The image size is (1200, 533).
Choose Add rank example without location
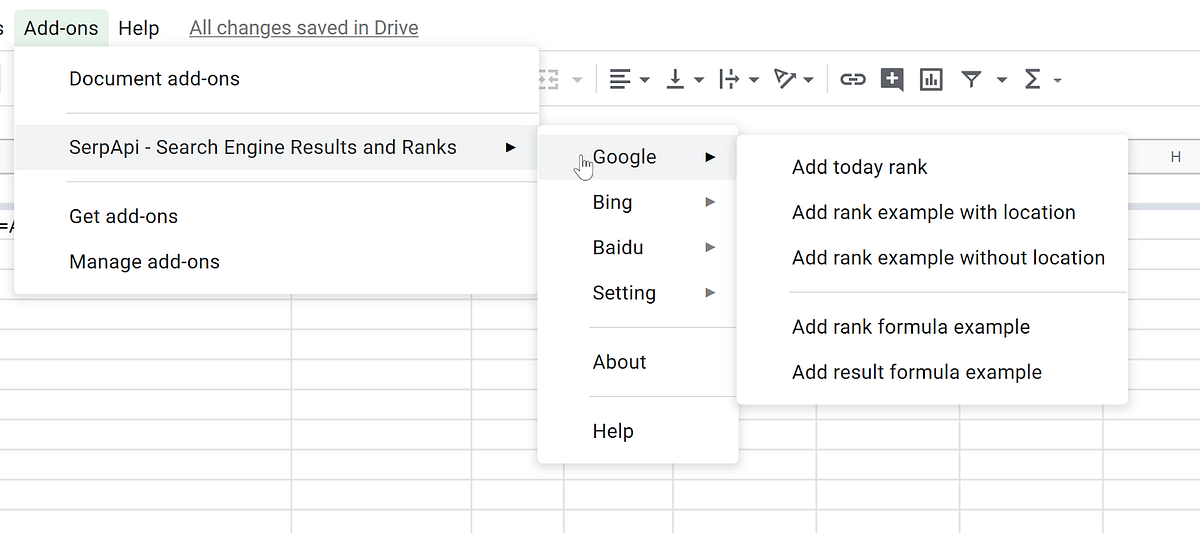932,258
